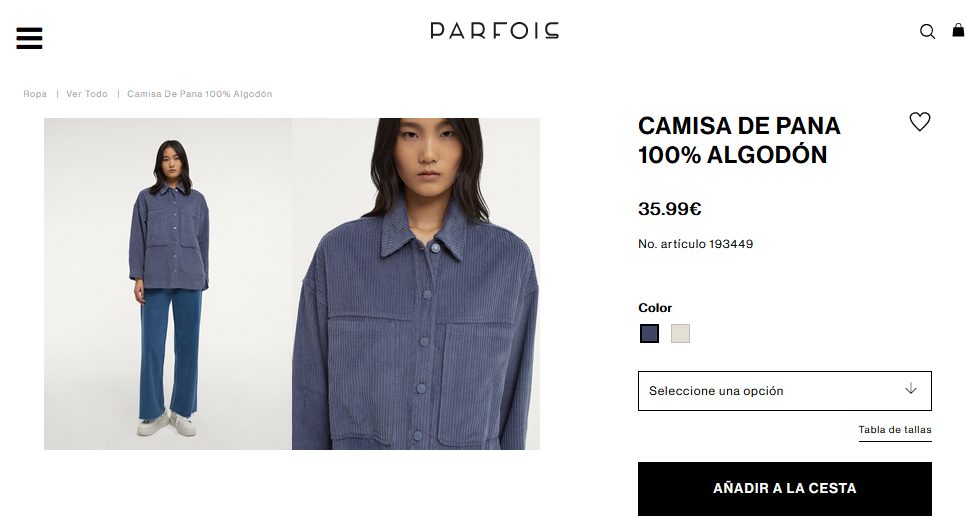Open the 'Seleccione una opción' size dropdown
The image size is (966, 518).
coord(784,391)
